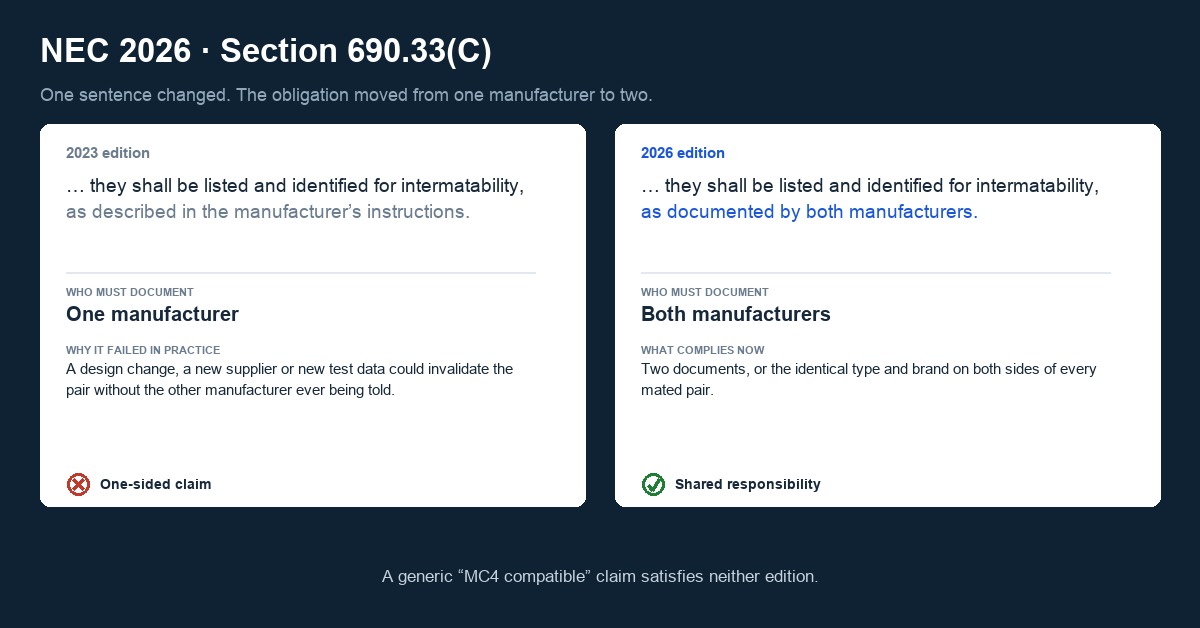This screenshot has height=628, width=1200.
Task: Click the design change explanation paragraph
Action: (289, 379)
